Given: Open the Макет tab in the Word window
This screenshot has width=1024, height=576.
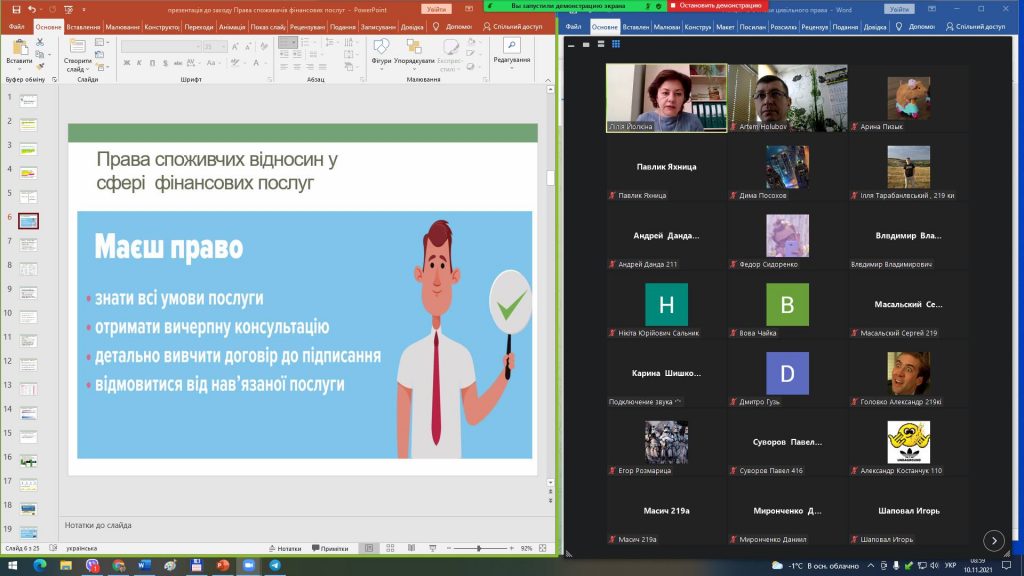Looking at the screenshot, I should 725,27.
